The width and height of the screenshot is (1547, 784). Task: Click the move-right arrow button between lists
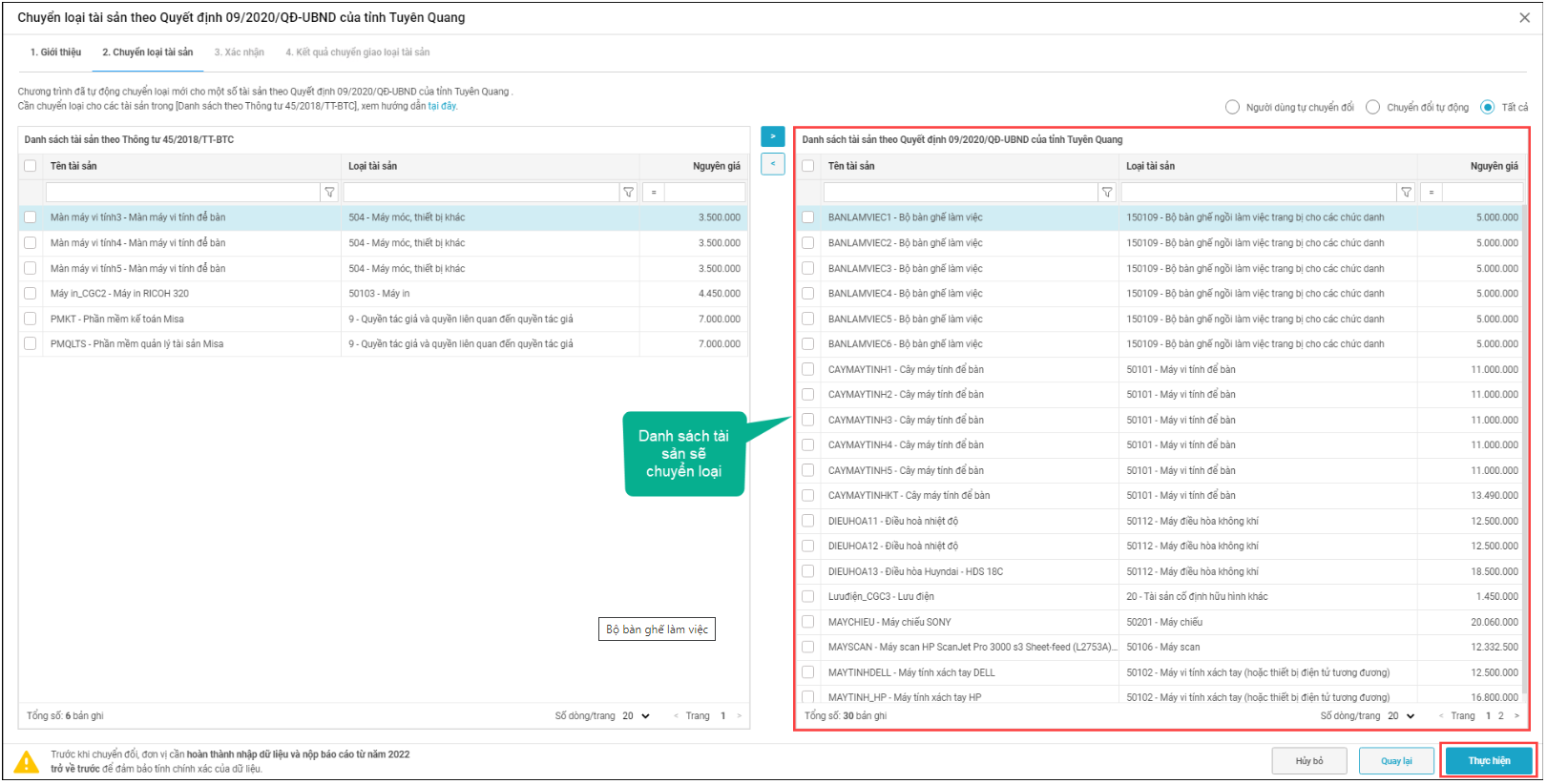click(x=772, y=136)
